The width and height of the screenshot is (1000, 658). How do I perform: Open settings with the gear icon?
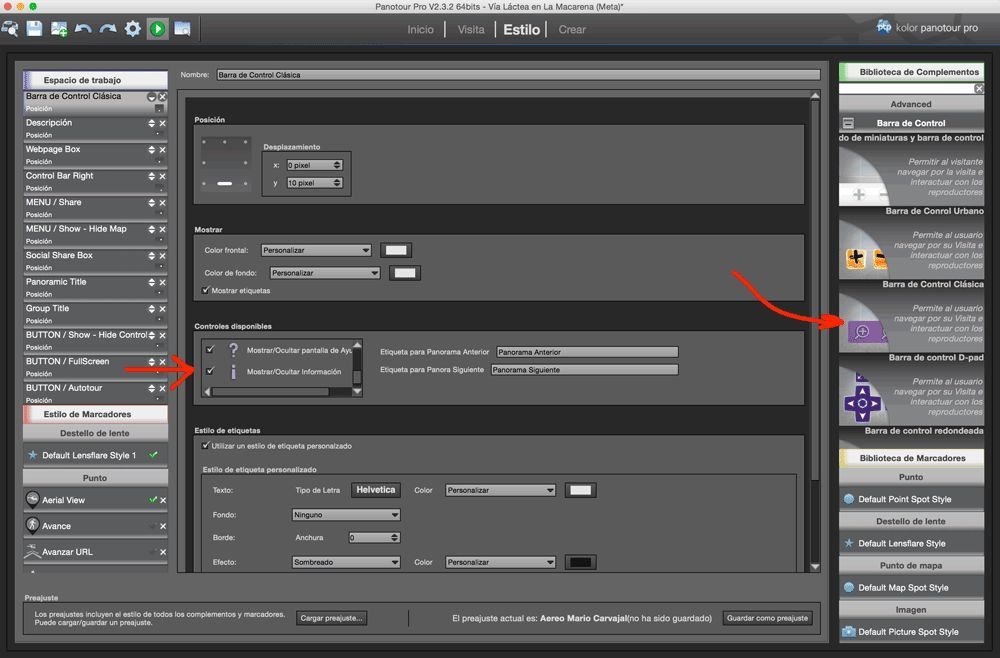pos(133,29)
